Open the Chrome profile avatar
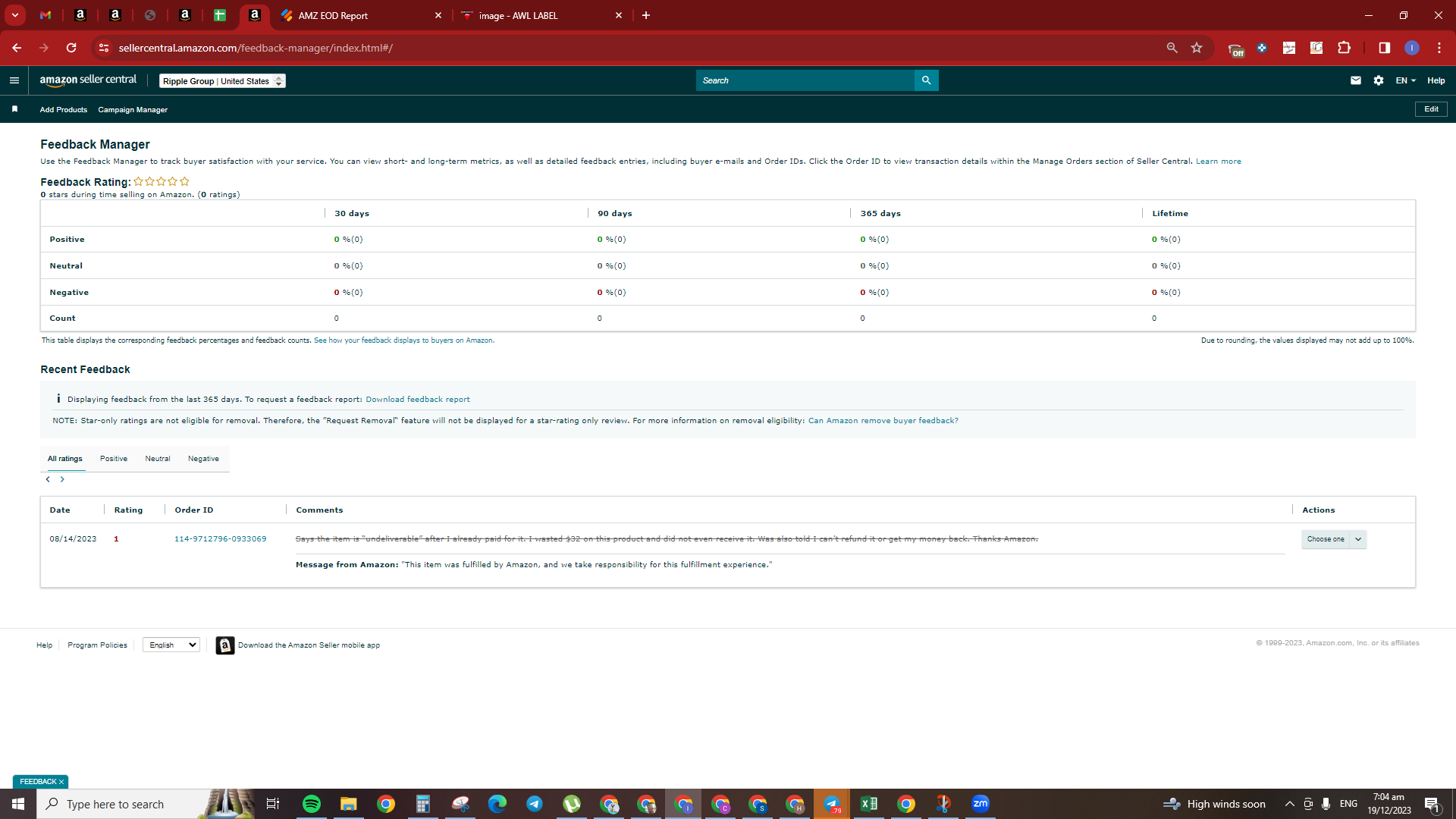The image size is (1456, 819). 1412,48
